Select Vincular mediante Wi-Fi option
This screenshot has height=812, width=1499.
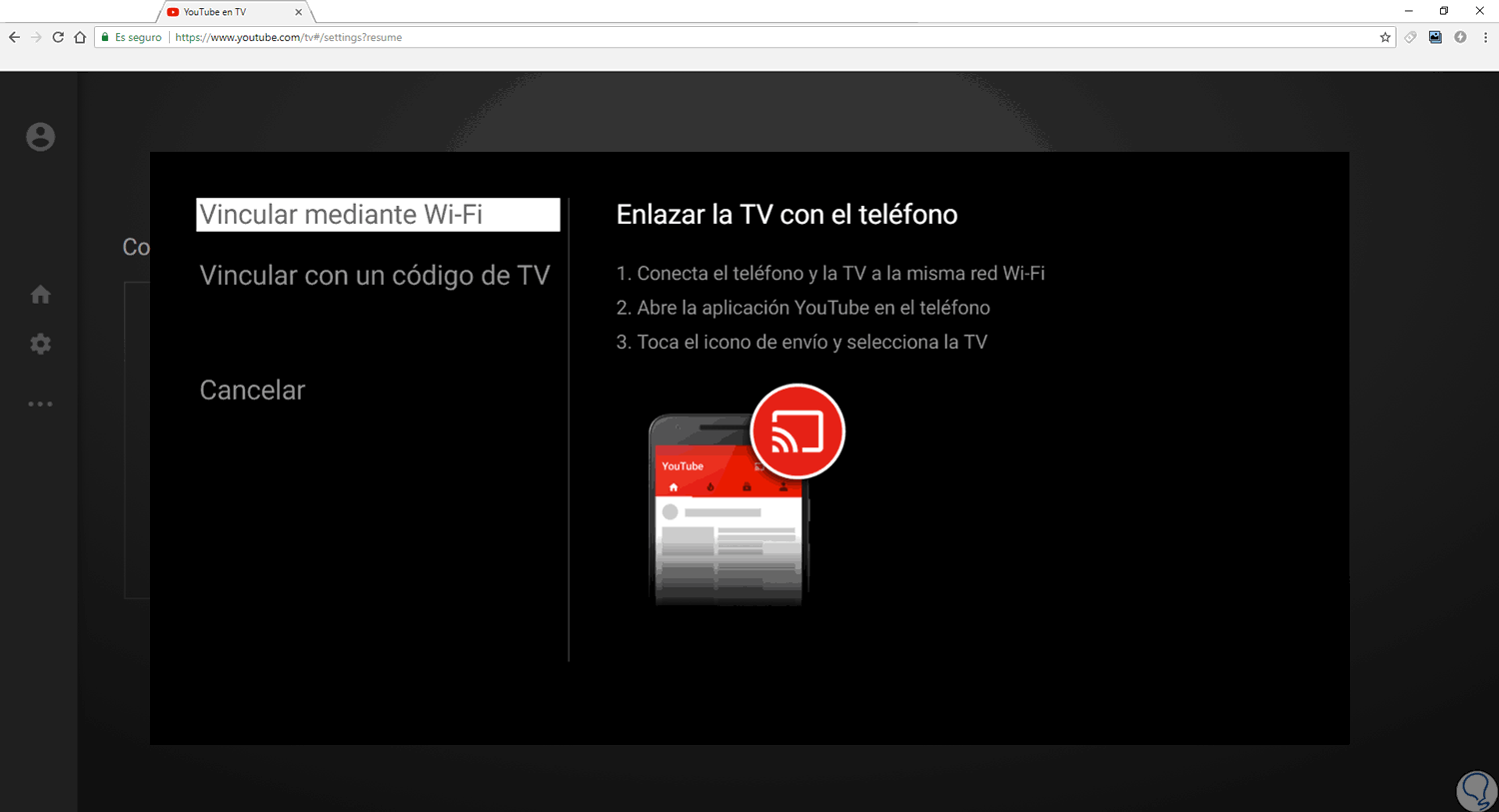(x=378, y=215)
